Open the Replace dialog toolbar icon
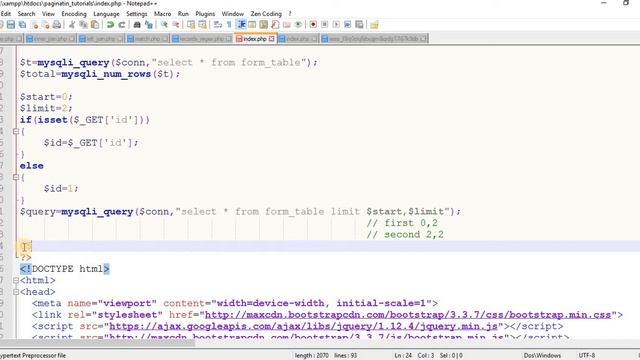Image resolution: width=640 pixels, height=360 pixels. click(149, 25)
